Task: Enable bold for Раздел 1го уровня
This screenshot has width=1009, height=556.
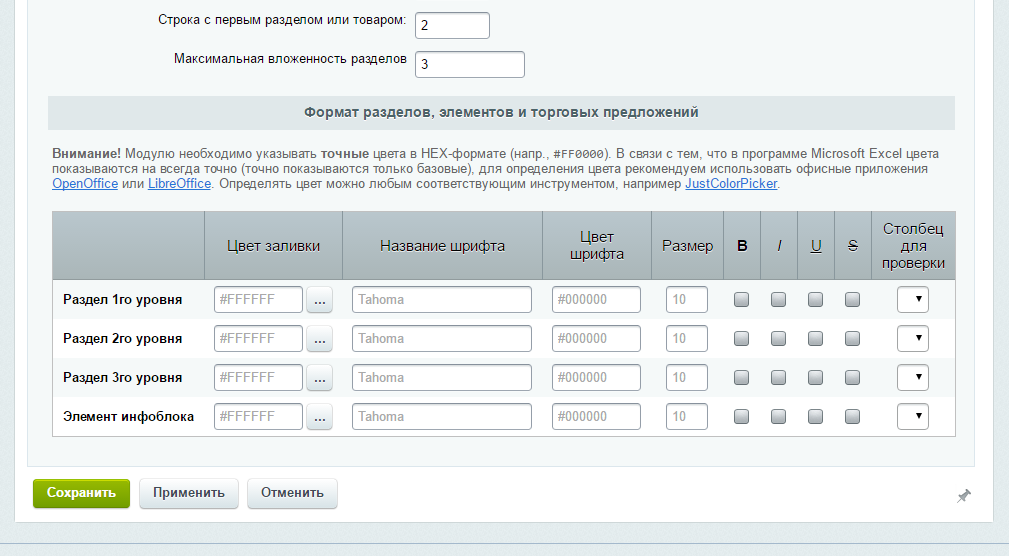Action: [x=741, y=299]
